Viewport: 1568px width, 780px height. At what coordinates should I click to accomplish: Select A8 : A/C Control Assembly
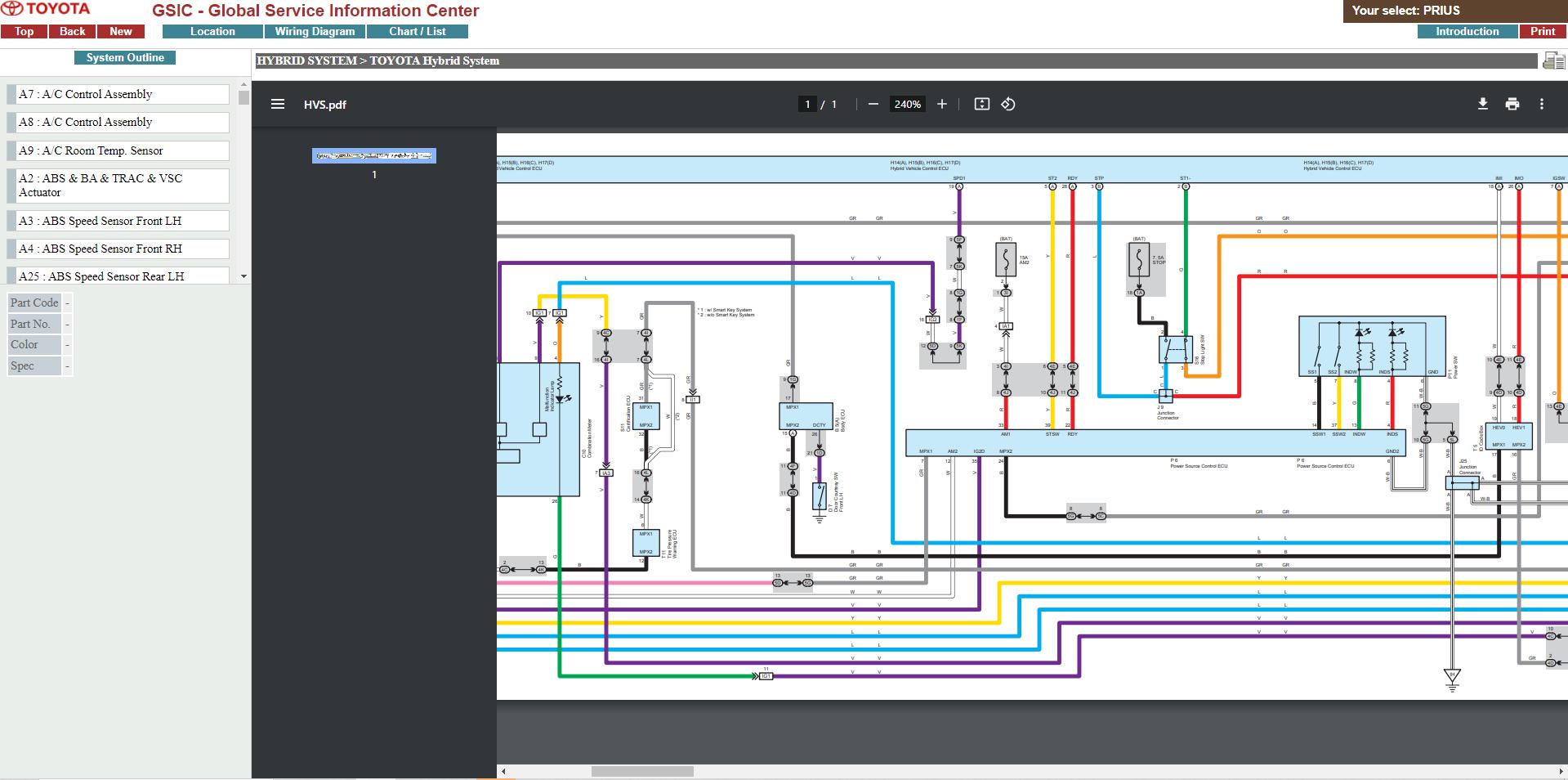coord(118,123)
